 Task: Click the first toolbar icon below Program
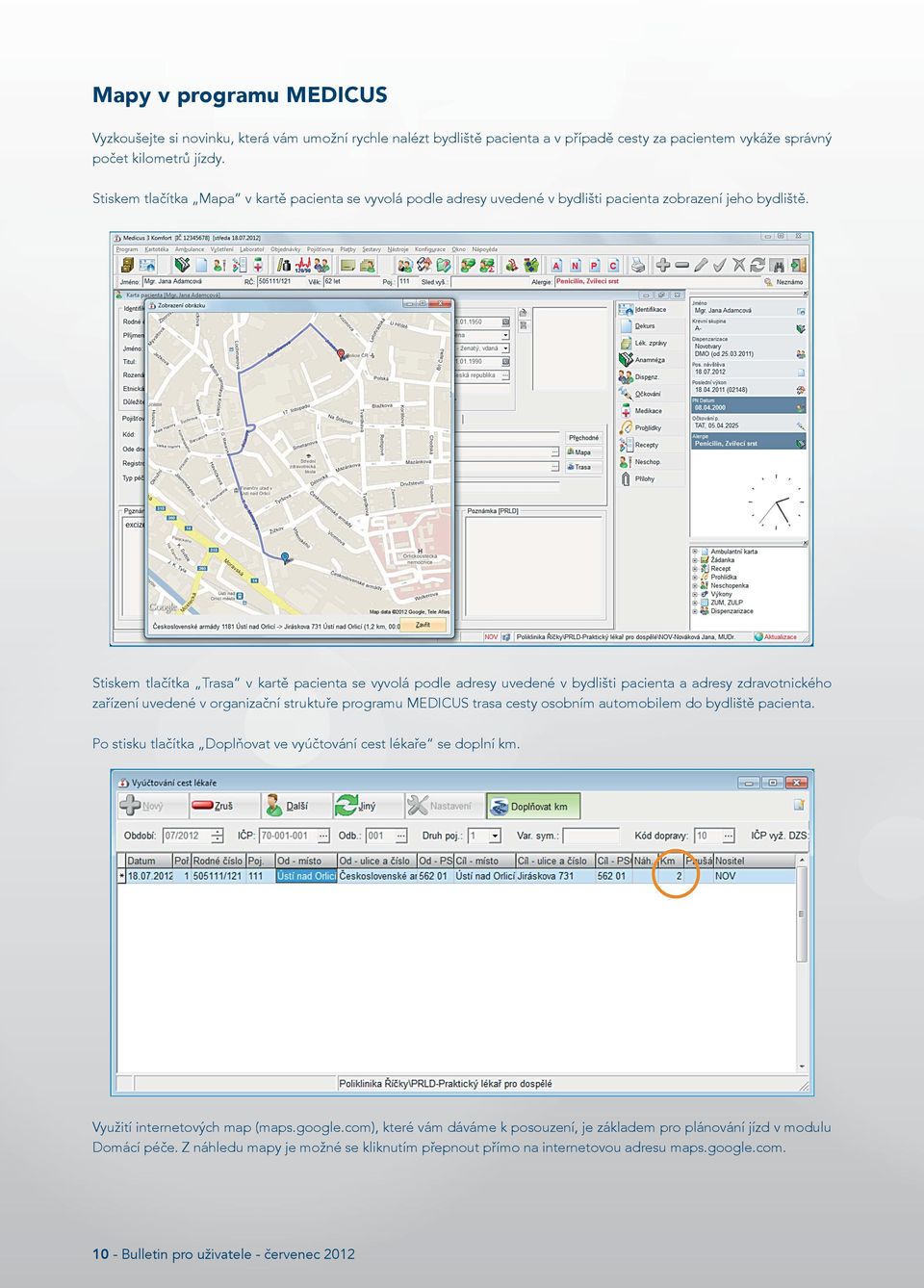tap(126, 265)
